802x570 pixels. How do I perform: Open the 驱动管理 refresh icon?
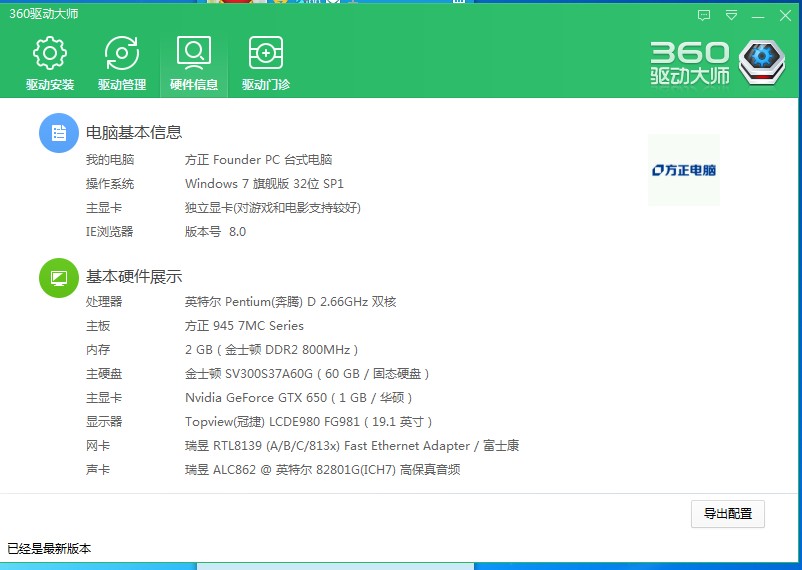click(122, 53)
